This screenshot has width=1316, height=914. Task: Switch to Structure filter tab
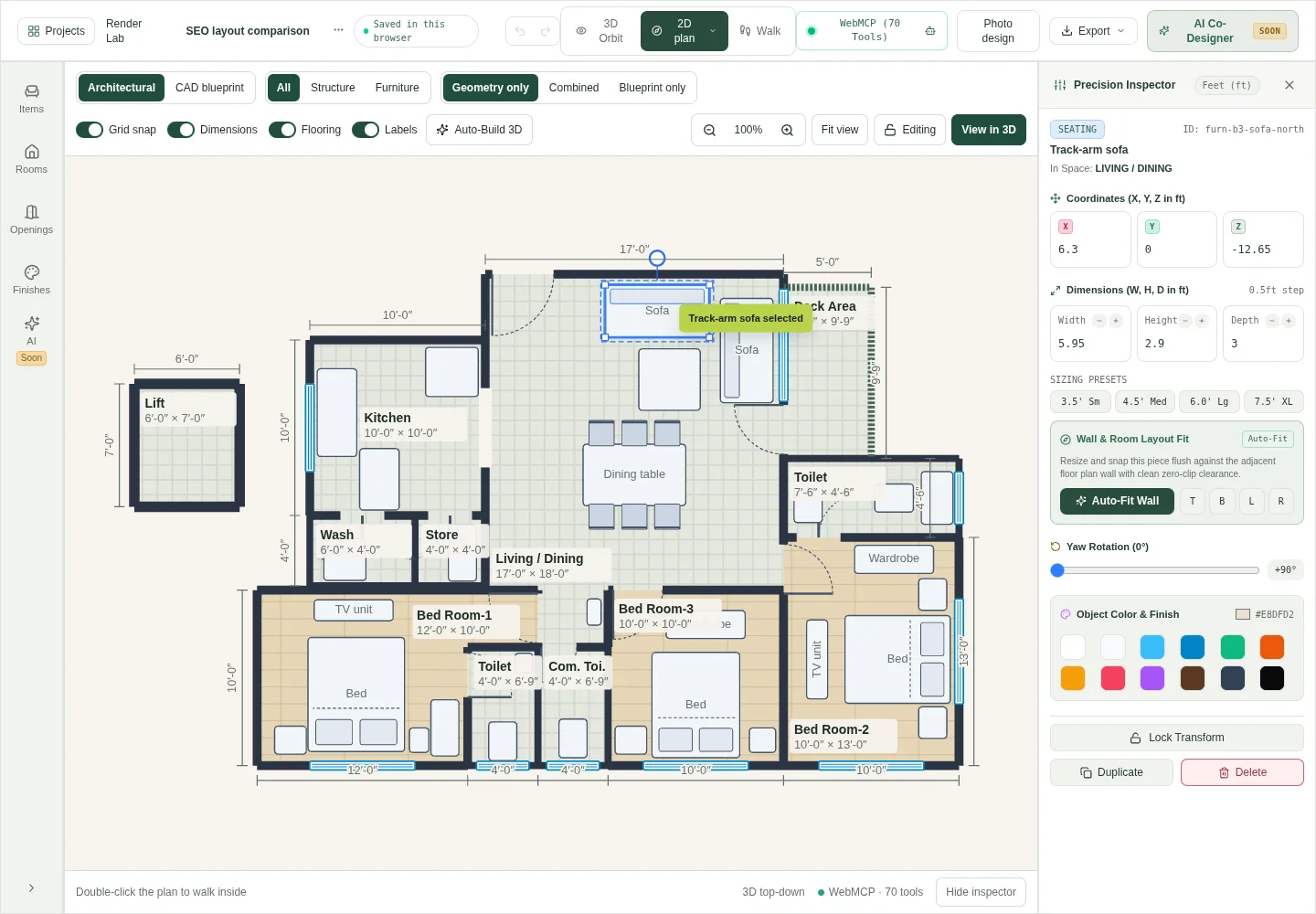333,88
